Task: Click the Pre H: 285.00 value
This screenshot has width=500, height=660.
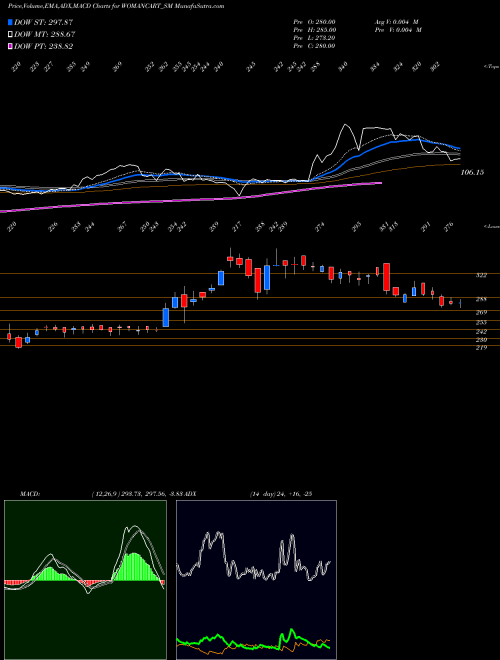Action: [314, 30]
